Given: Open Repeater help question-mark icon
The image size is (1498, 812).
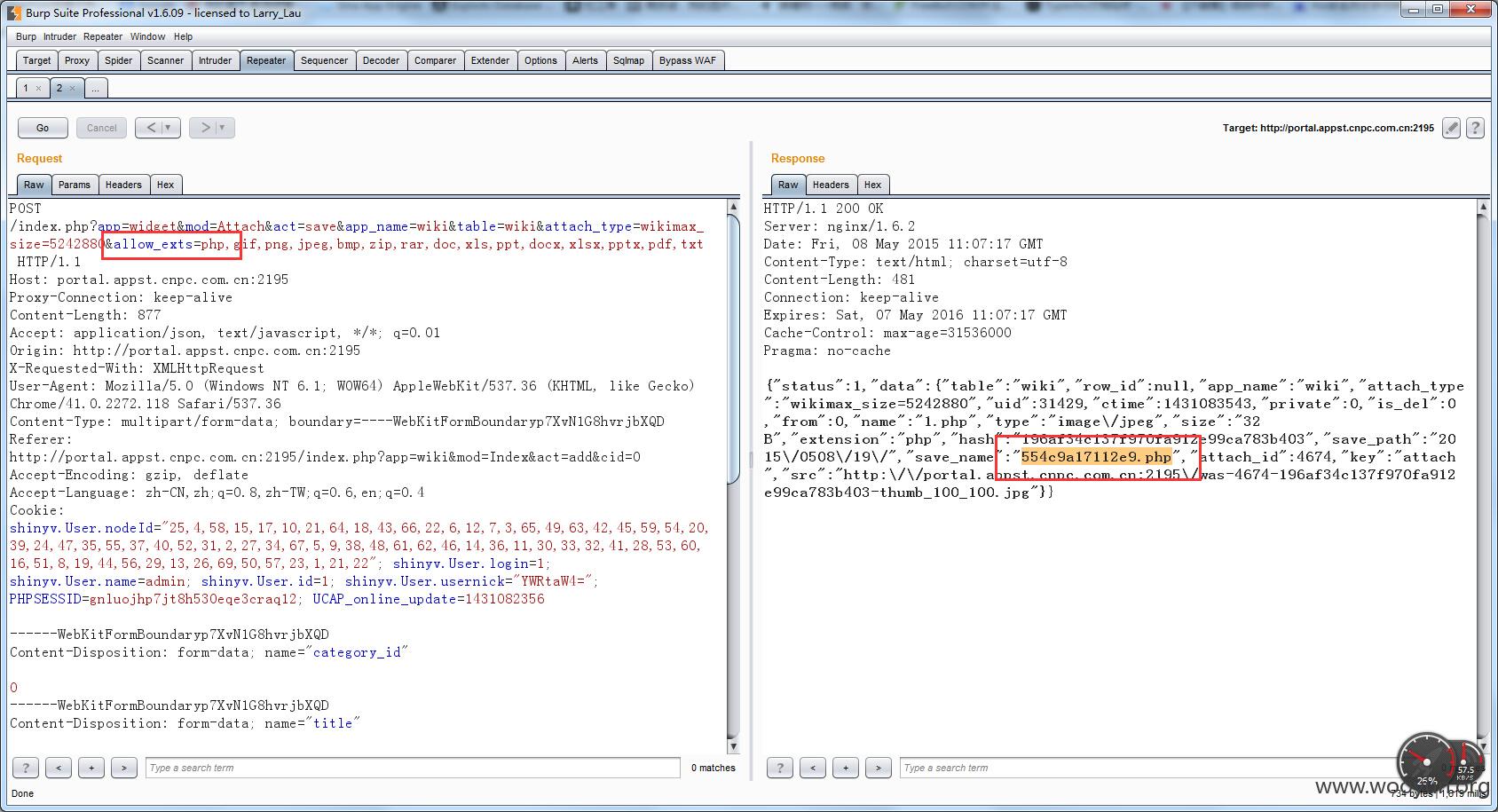Looking at the screenshot, I should point(1475,128).
